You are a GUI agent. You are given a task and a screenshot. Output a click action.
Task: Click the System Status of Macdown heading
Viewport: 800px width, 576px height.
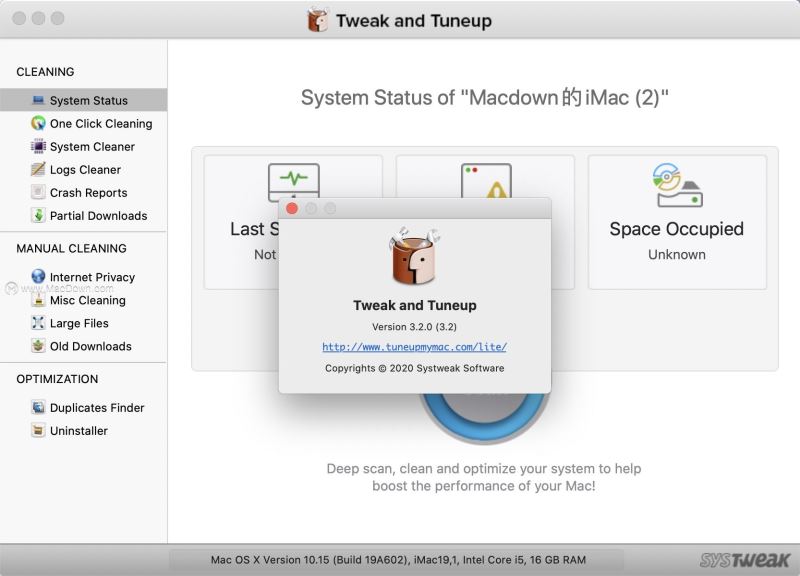[485, 97]
